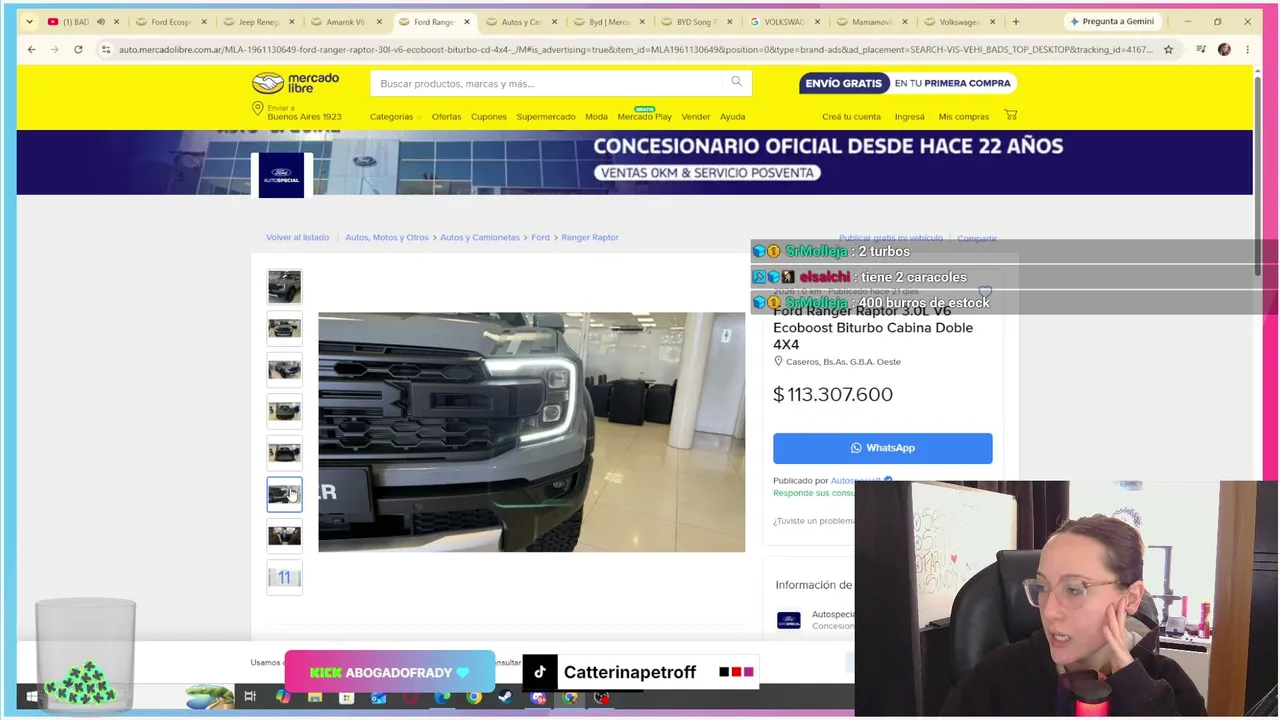The image size is (1280, 720).
Task: Click the Ford Ranger Raptor 3.0L V6 title
Action: [873, 328]
